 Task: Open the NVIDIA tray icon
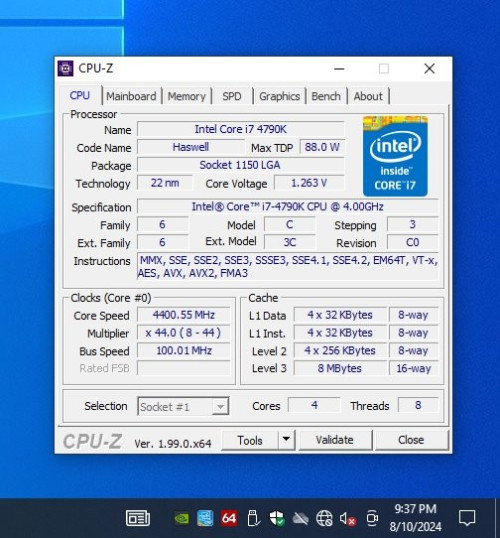(182, 518)
